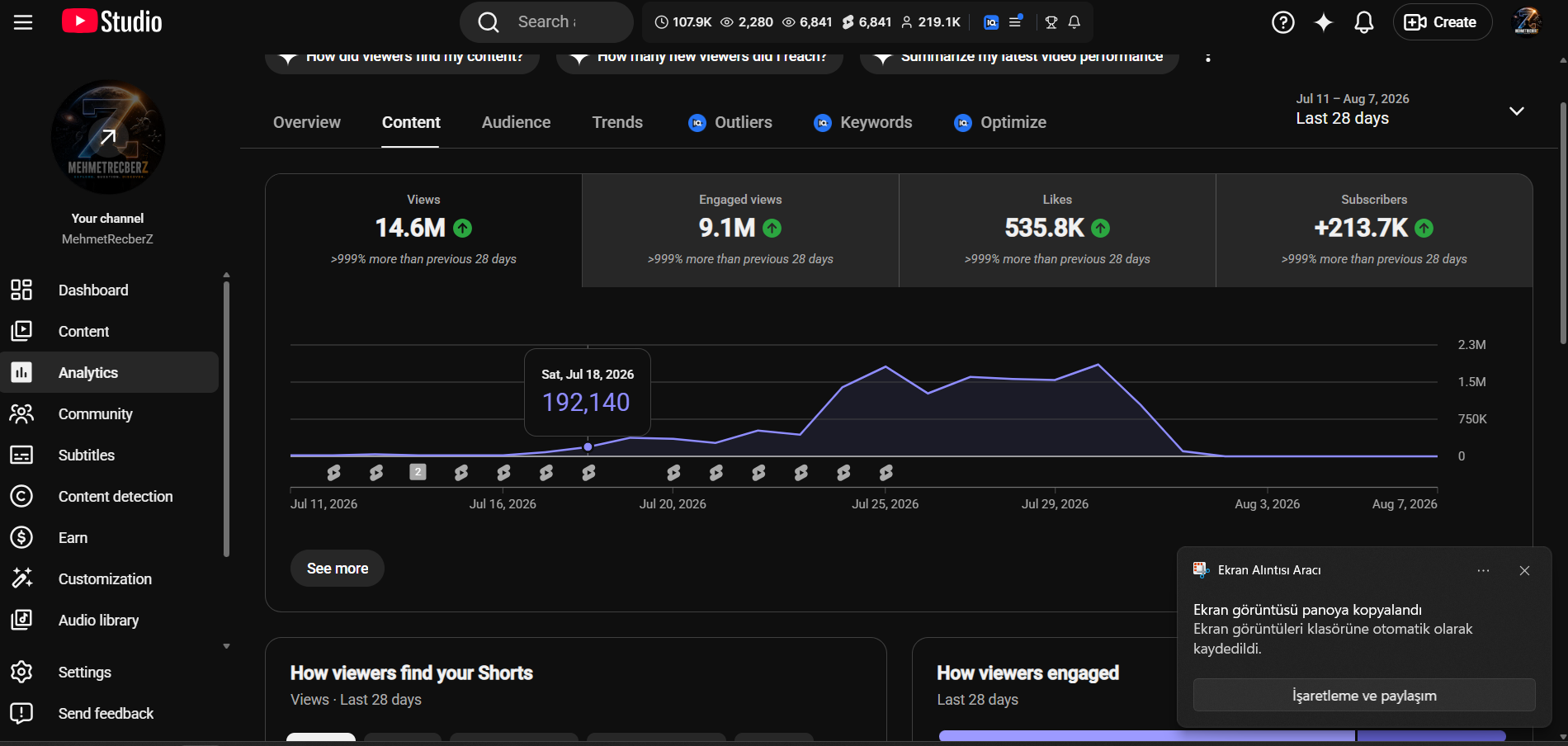Open Community in the sidebar
Image resolution: width=1568 pixels, height=746 pixels.
(110, 413)
